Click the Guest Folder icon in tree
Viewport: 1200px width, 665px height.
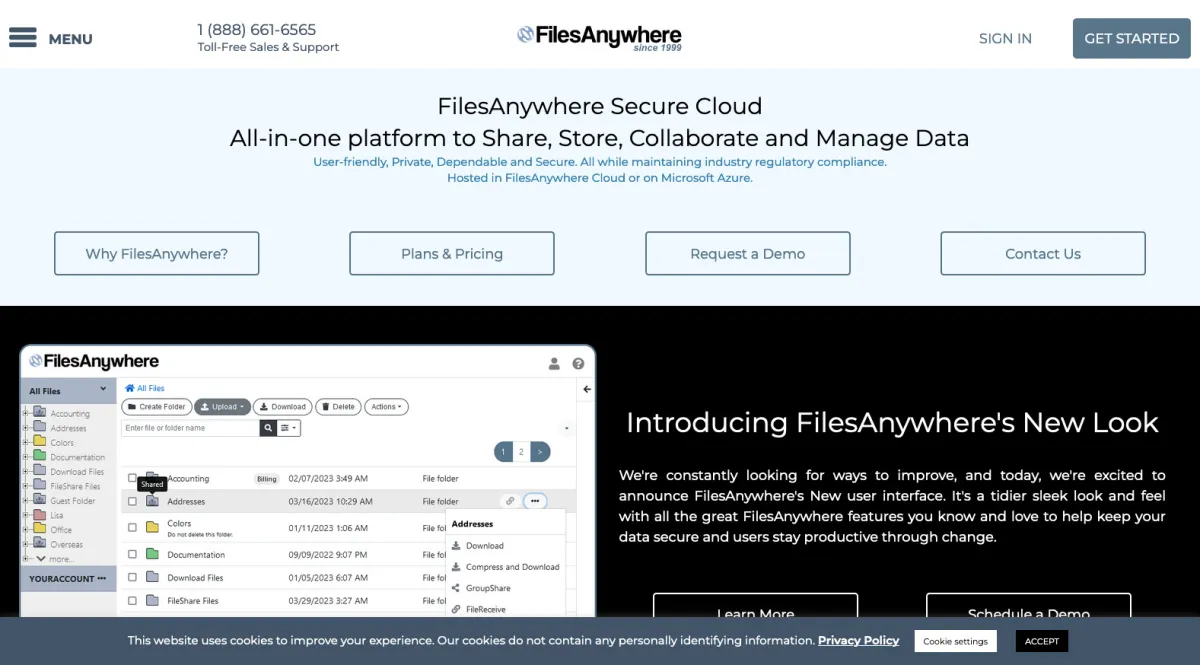pyautogui.click(x=40, y=500)
